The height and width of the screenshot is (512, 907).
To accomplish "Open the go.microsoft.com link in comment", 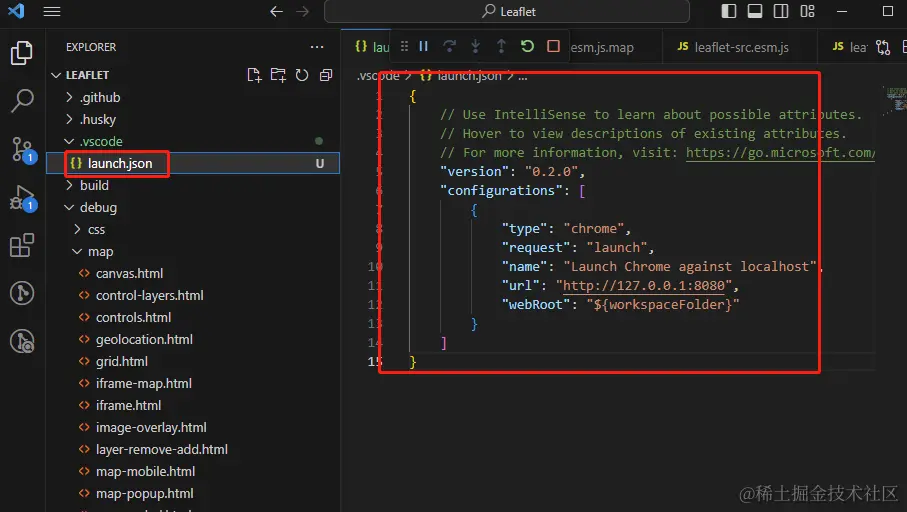I will [780, 152].
